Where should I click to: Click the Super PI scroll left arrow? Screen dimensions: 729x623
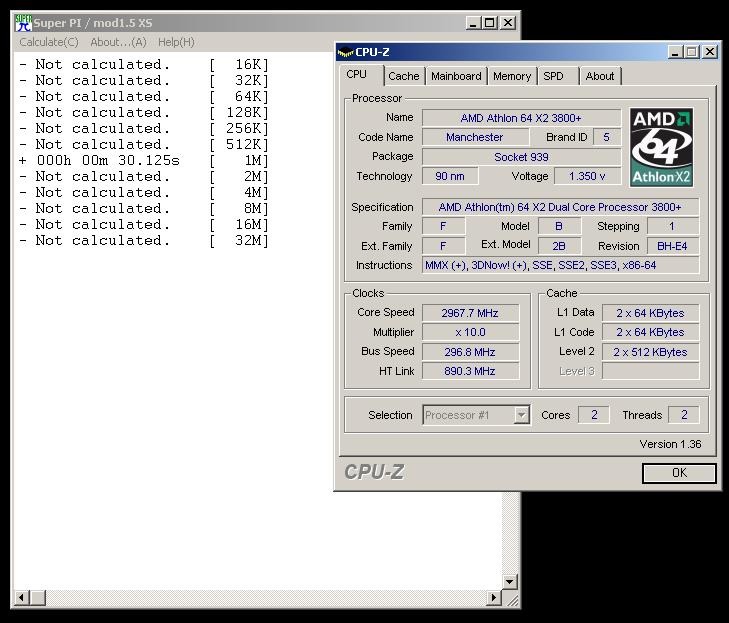pyautogui.click(x=21, y=597)
